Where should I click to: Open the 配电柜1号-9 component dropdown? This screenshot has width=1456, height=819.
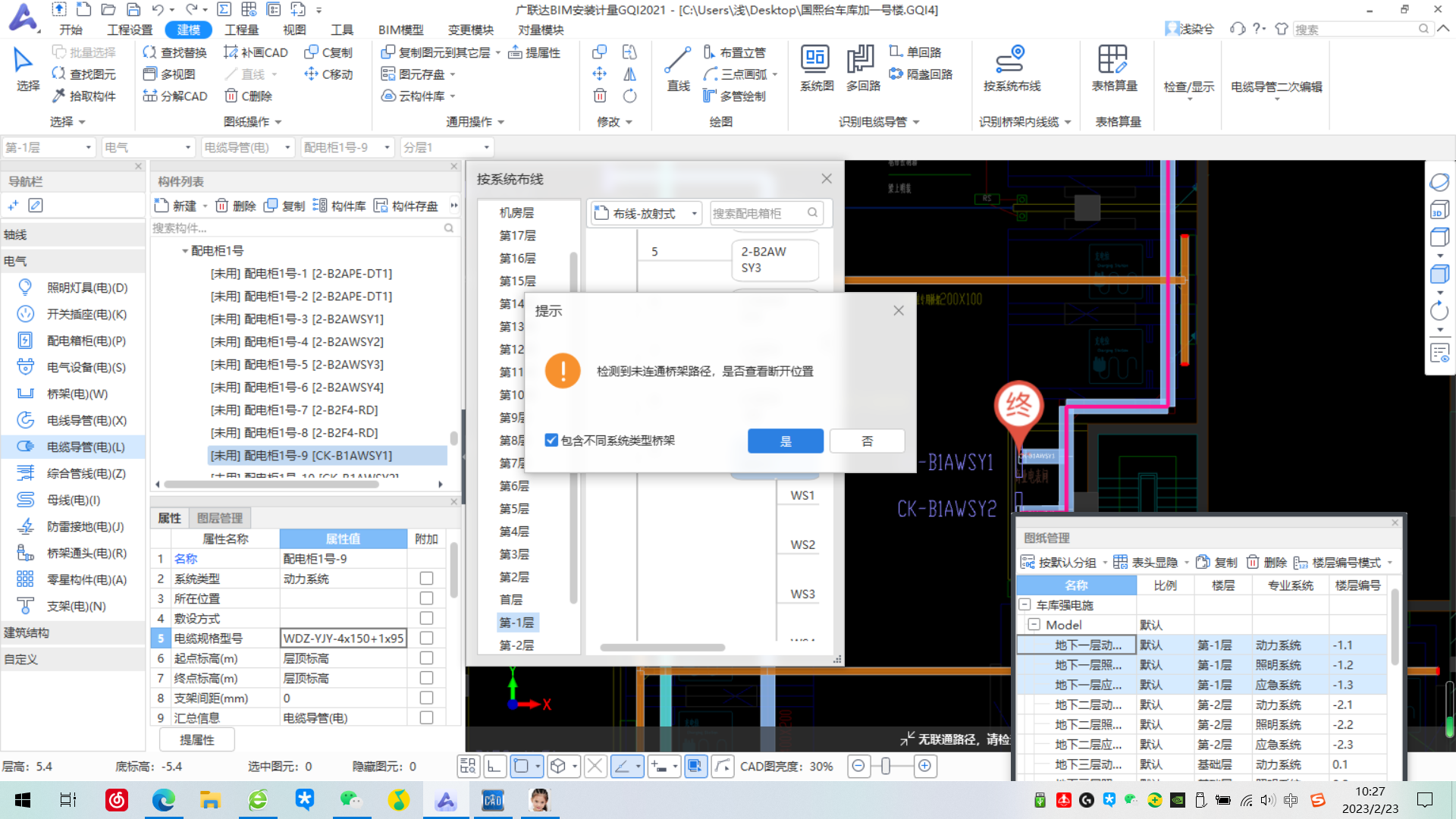(x=347, y=147)
